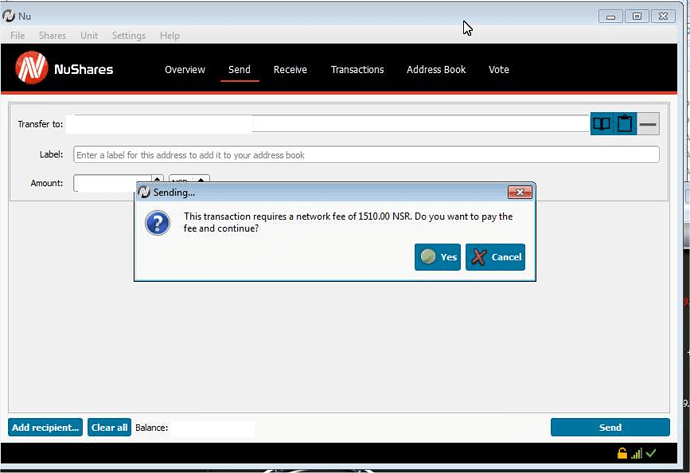This screenshot has width=690, height=473.
Task: Close the Nu window
Action: [663, 16]
